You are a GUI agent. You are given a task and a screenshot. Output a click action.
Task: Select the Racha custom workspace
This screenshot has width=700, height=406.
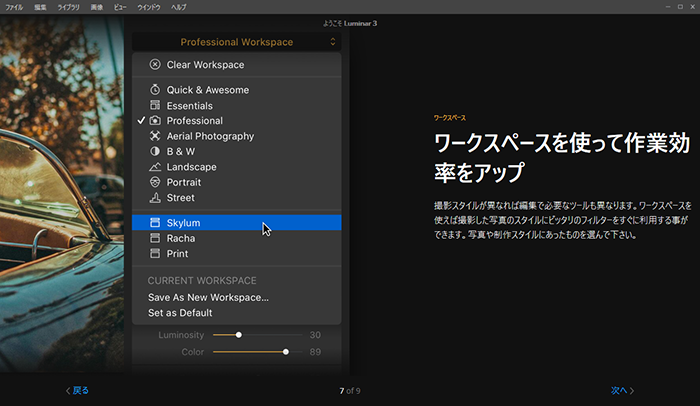(x=237, y=238)
